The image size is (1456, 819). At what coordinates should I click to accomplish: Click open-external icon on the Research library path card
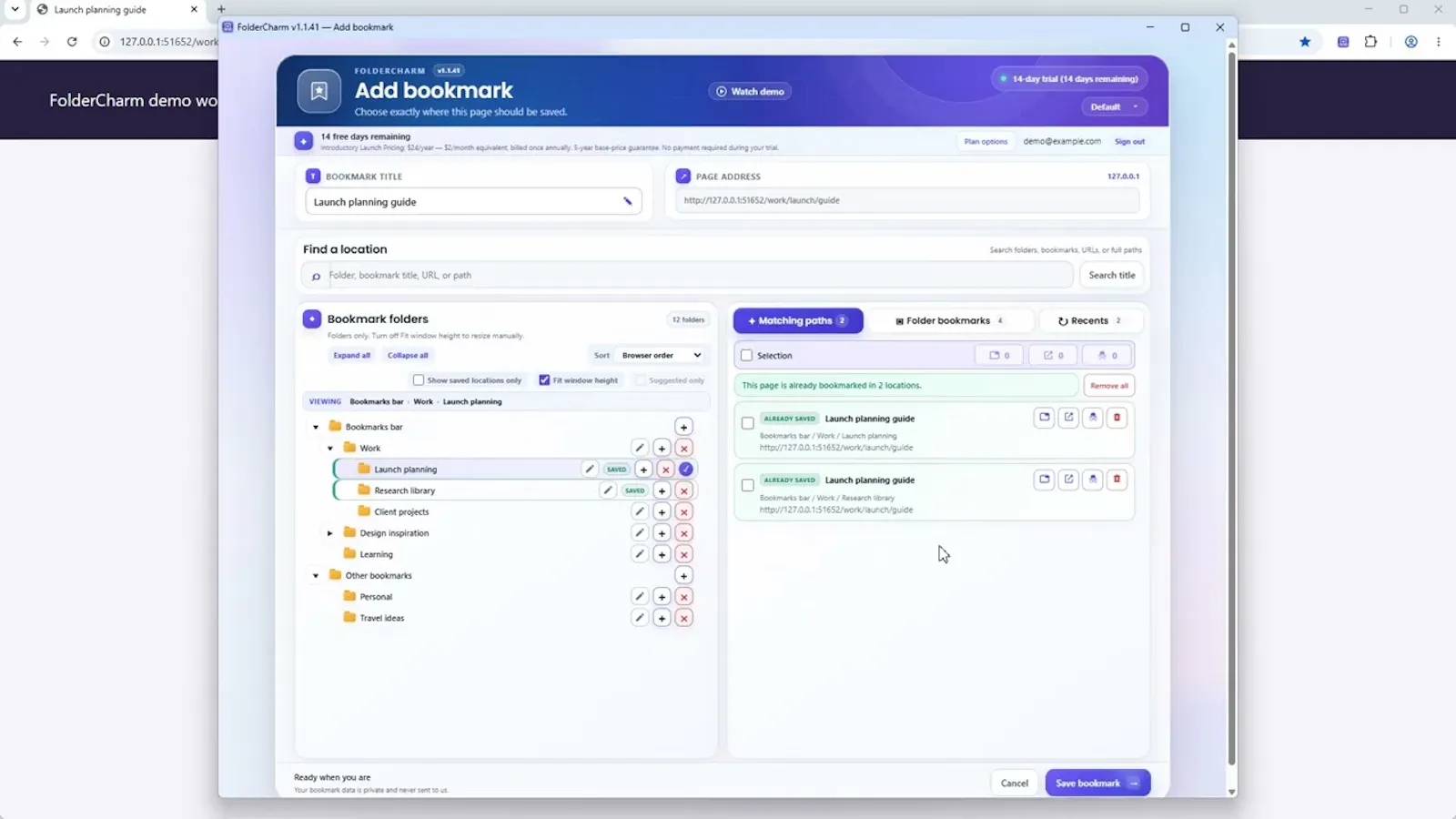(x=1068, y=480)
